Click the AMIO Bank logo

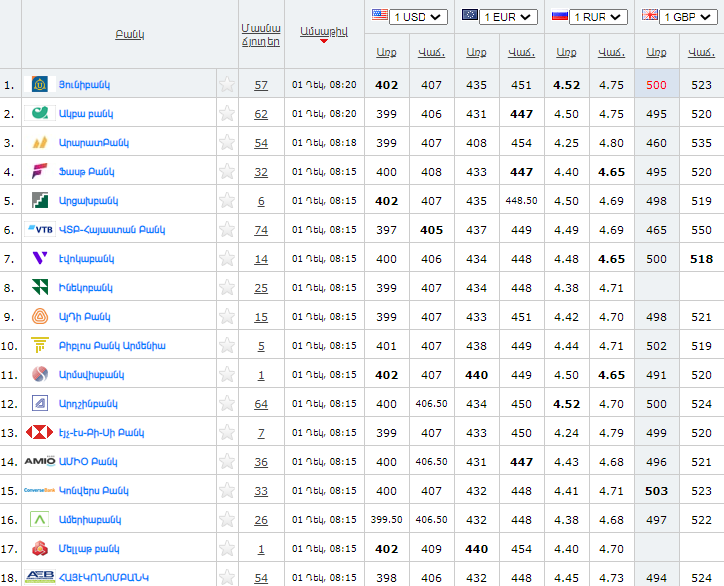(x=40, y=461)
